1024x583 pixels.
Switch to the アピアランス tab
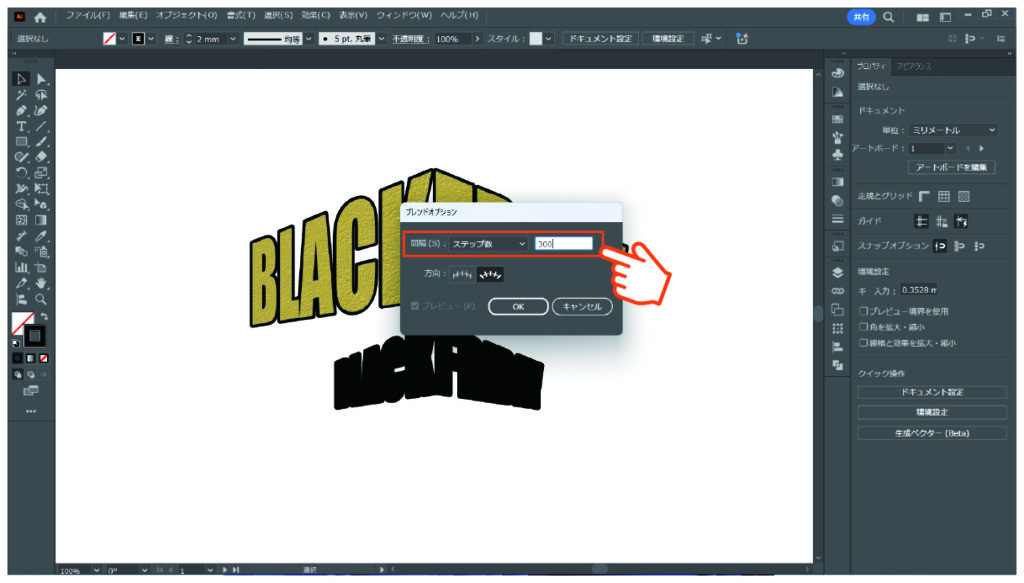pos(914,67)
